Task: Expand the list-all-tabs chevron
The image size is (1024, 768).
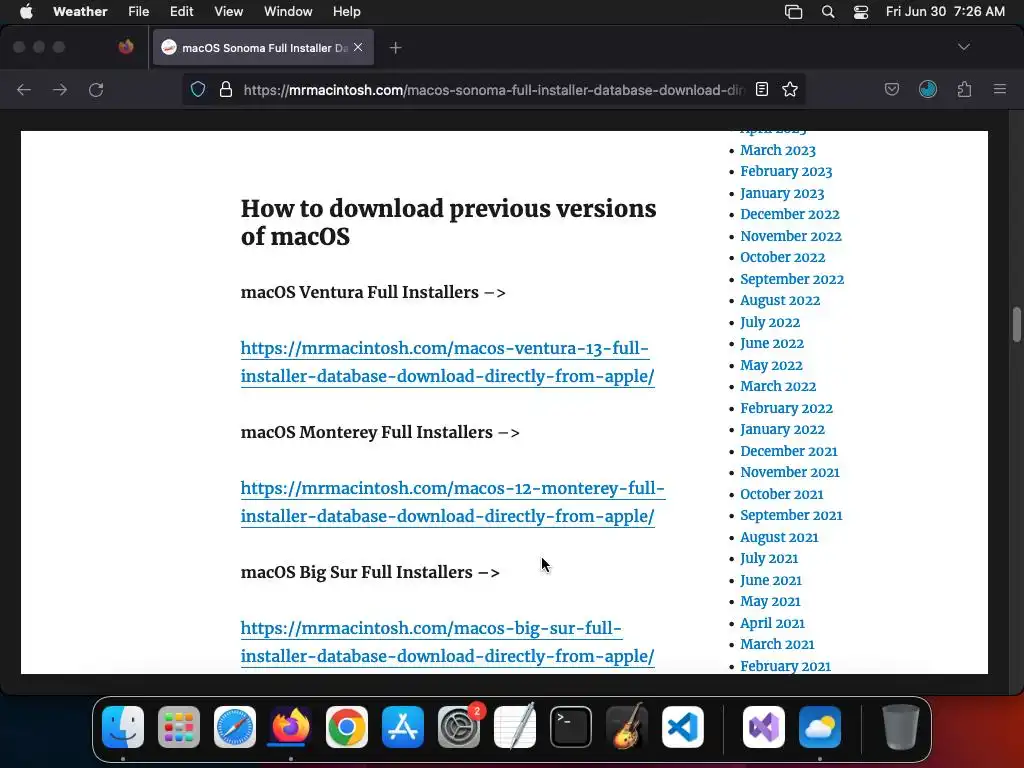Action: [964, 47]
